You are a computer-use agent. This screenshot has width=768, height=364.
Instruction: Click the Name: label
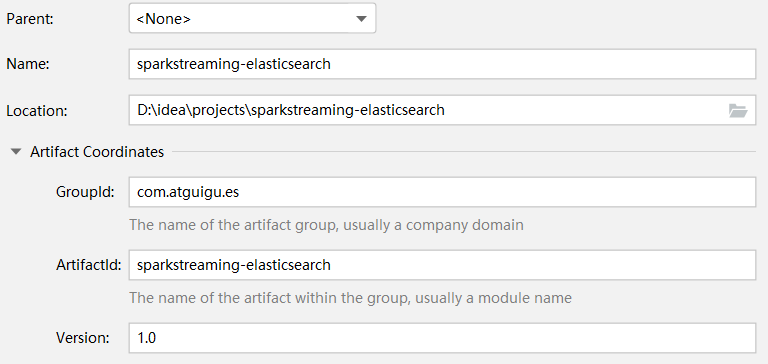pyautogui.click(x=28, y=64)
